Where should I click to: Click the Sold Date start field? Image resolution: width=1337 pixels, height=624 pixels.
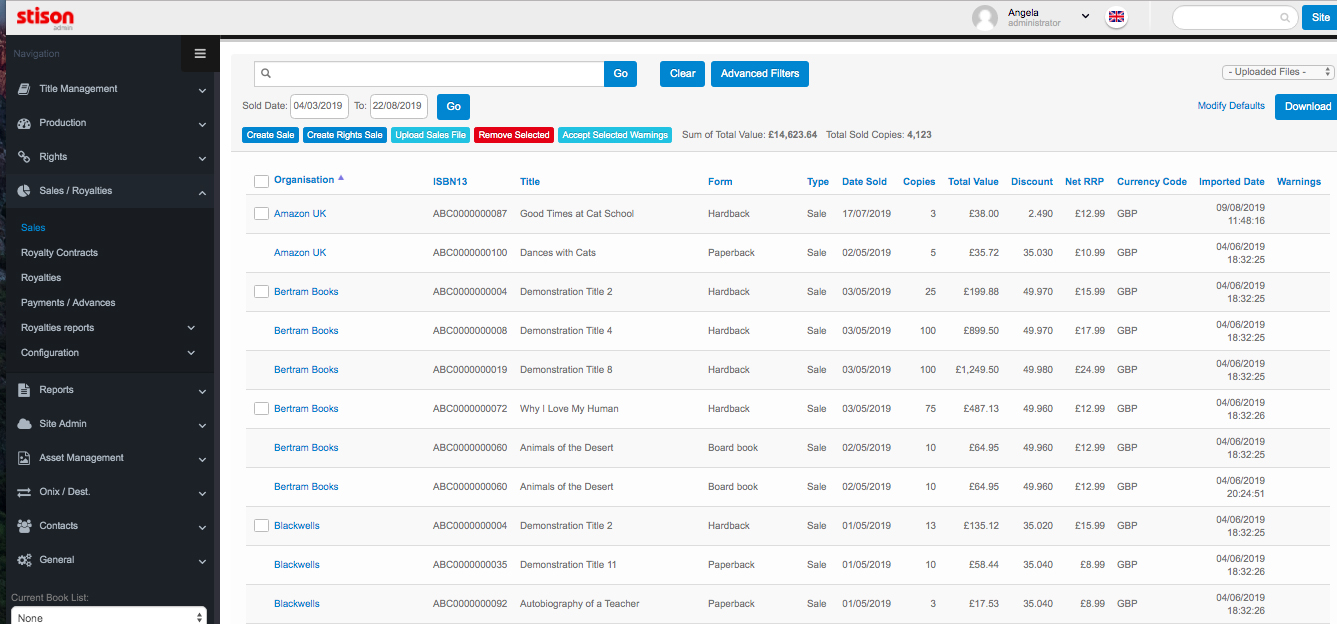[318, 106]
